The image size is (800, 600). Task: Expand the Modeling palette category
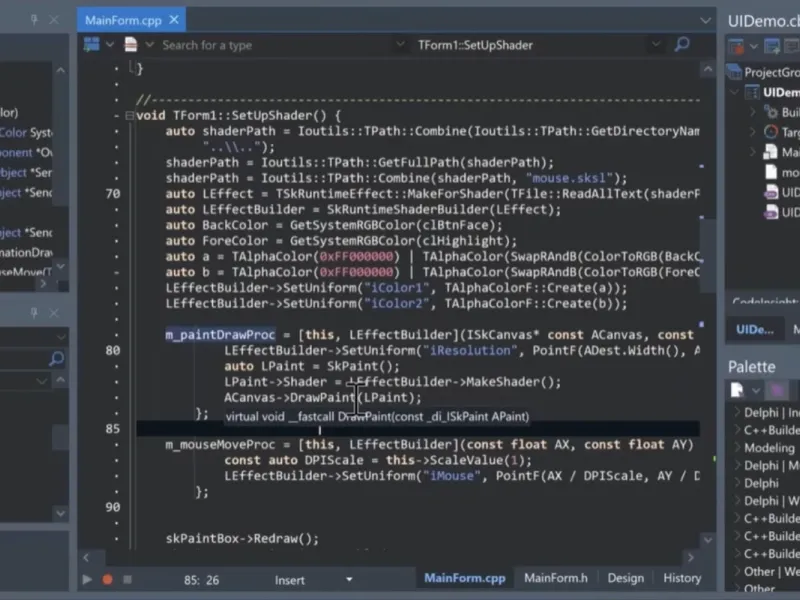point(737,448)
